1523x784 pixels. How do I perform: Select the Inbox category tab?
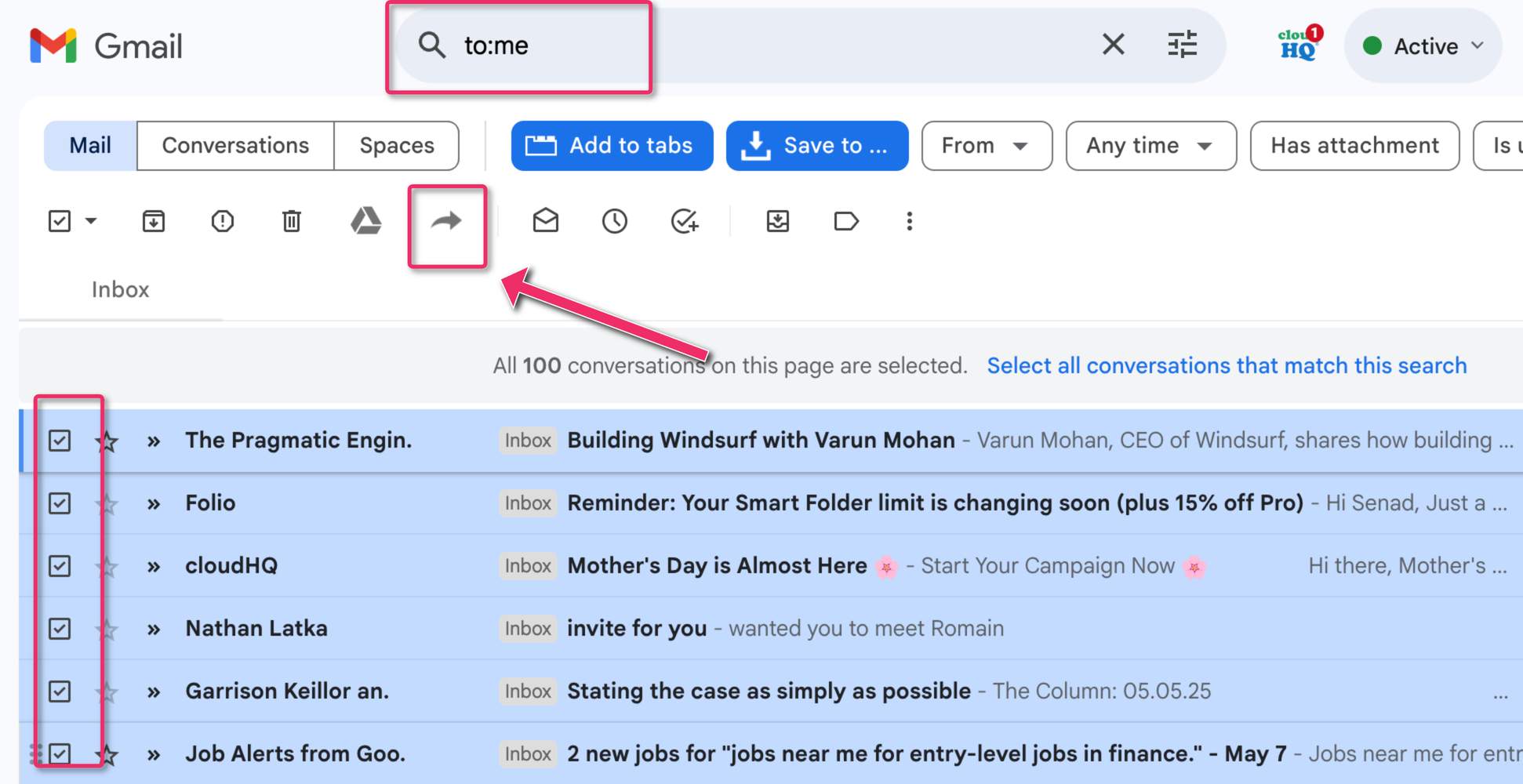click(x=121, y=290)
